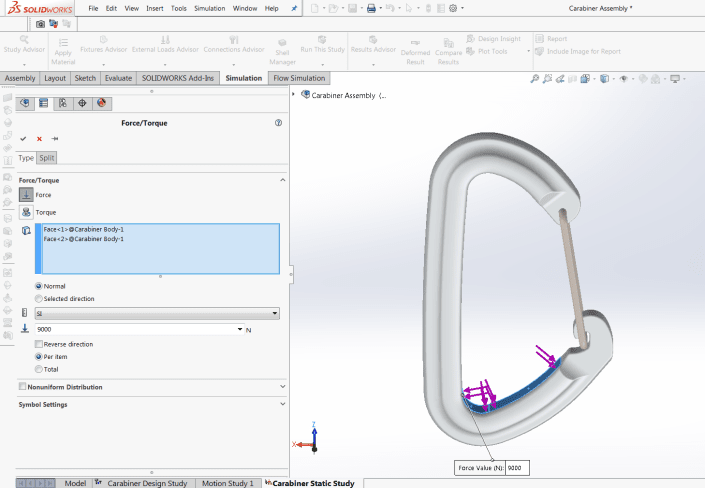Click the pushpin icon in the Force/Torque panel
Screen dimensions: 705x488
tap(55, 139)
